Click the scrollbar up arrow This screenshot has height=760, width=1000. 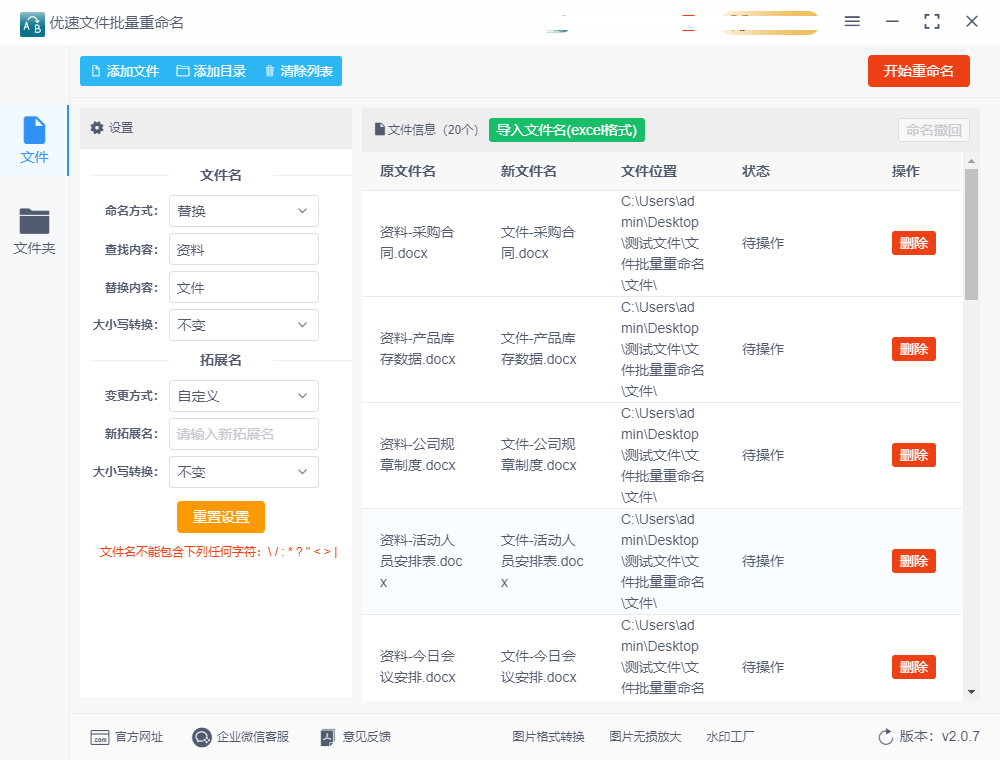pos(971,161)
